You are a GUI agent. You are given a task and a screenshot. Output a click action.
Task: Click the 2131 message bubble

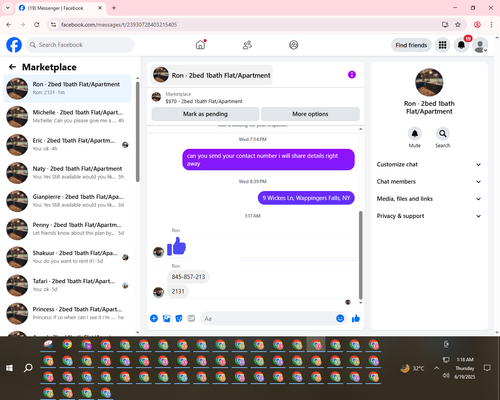pos(178,291)
